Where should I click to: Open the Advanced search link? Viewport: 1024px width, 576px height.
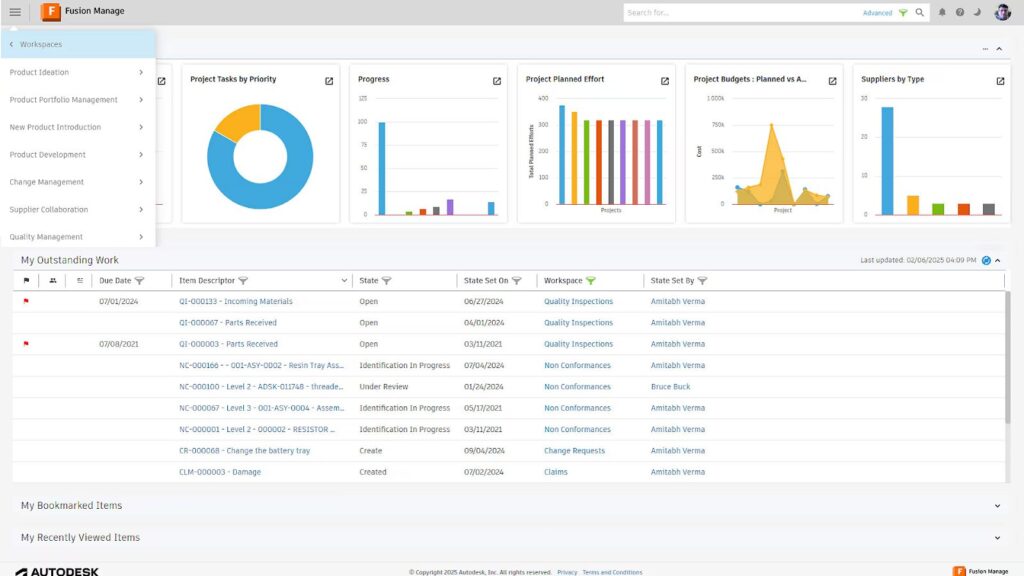click(878, 12)
